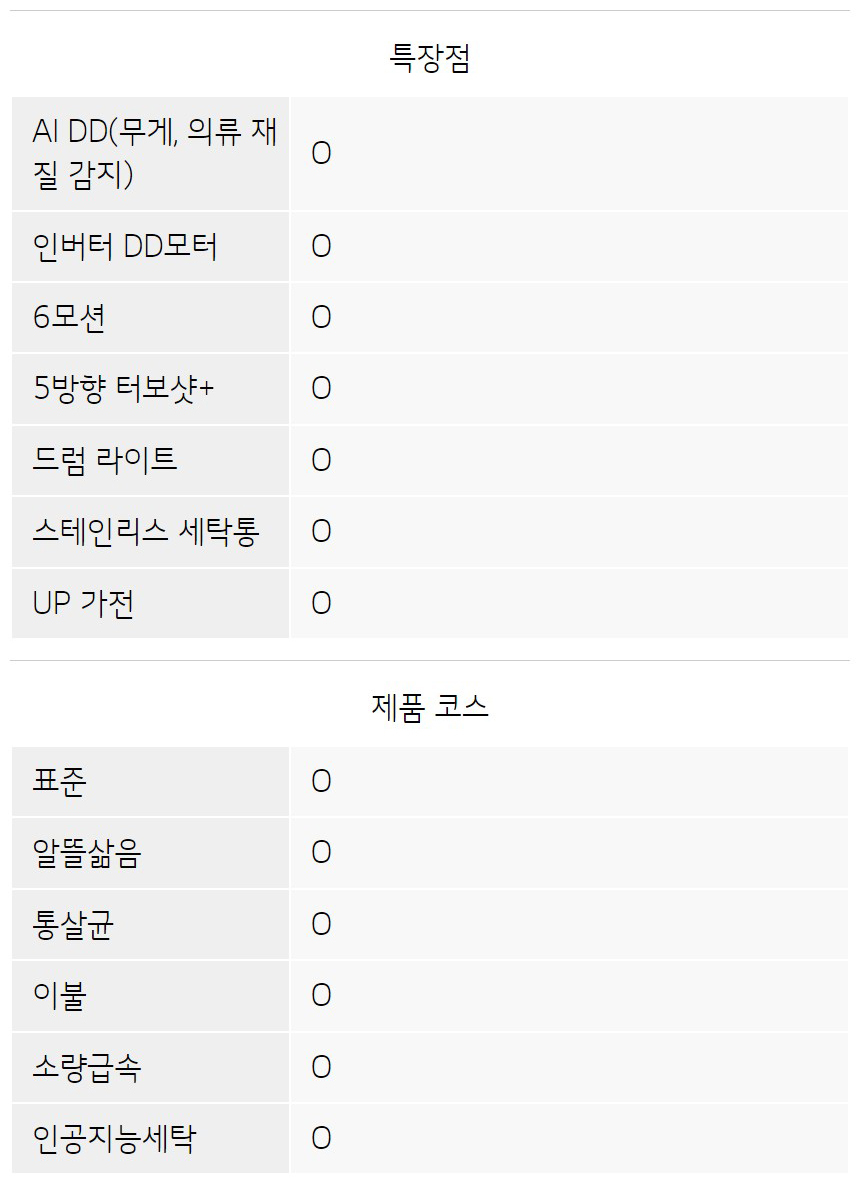Screen dimensions: 860x1182
Task: Click the O value beside 드럼 라이트
Action: (321, 460)
